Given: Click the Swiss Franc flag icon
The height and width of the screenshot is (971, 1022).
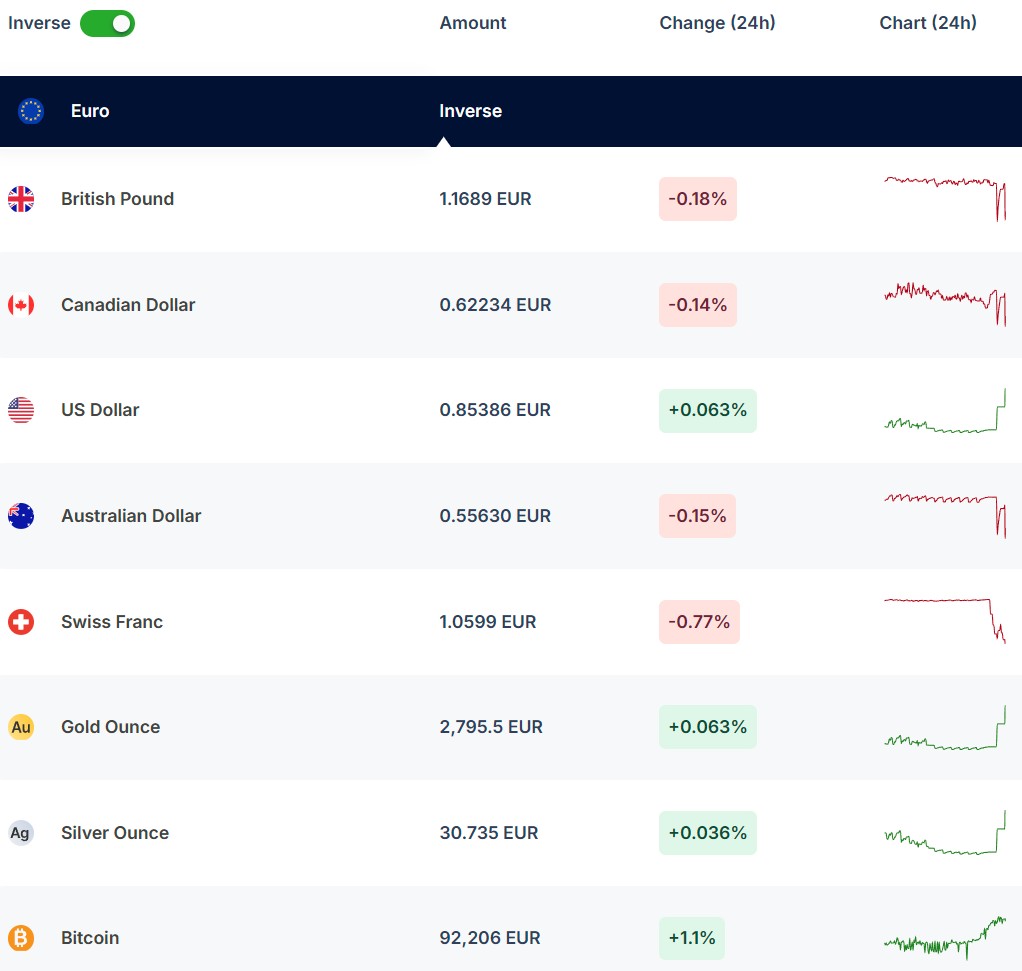Looking at the screenshot, I should click(21, 622).
